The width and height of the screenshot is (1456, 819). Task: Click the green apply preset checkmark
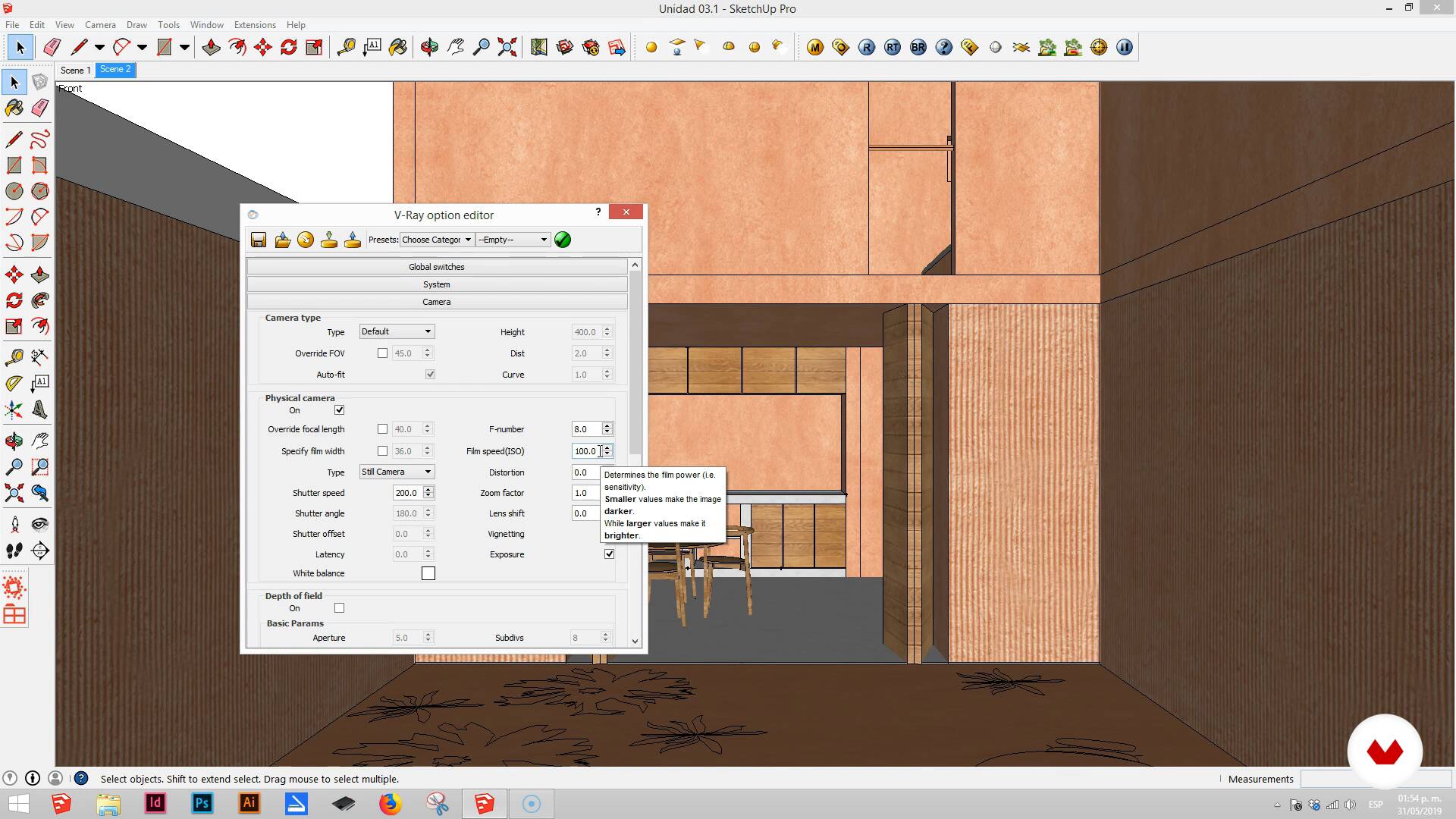point(563,240)
